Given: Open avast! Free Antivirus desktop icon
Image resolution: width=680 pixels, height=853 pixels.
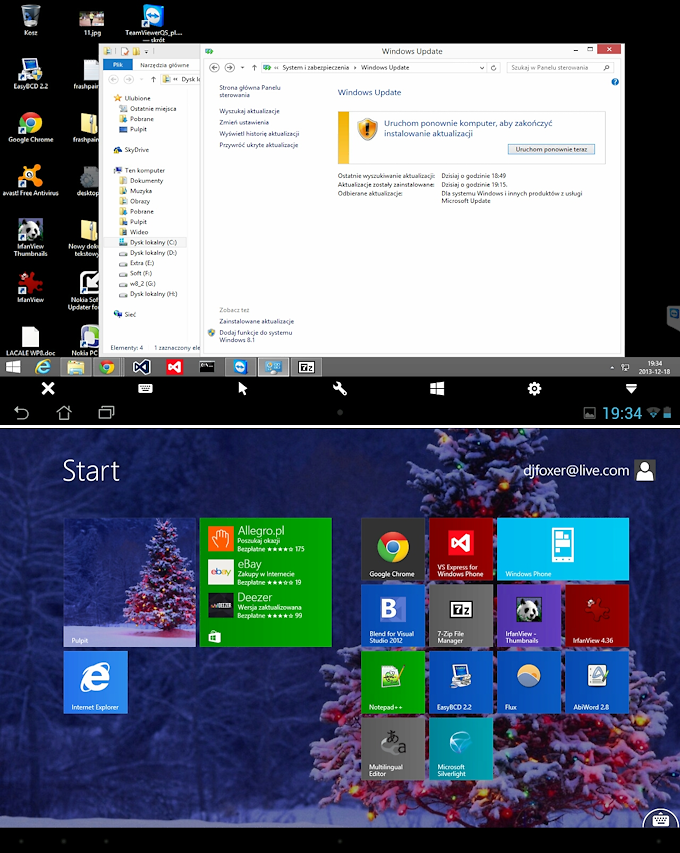Looking at the screenshot, I should coord(30,180).
